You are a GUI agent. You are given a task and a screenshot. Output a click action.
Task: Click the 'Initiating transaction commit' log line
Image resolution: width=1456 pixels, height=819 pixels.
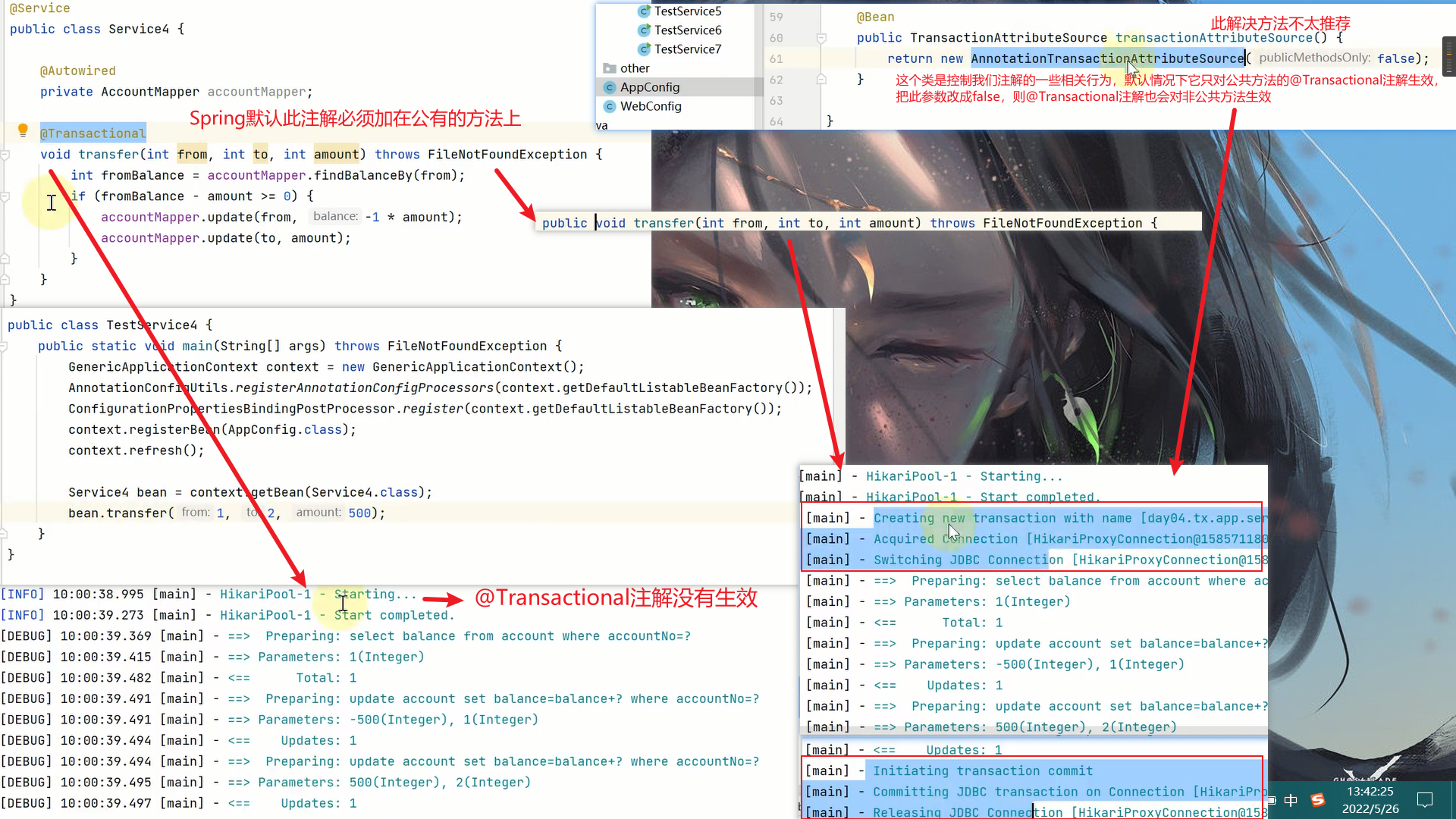(x=982, y=770)
